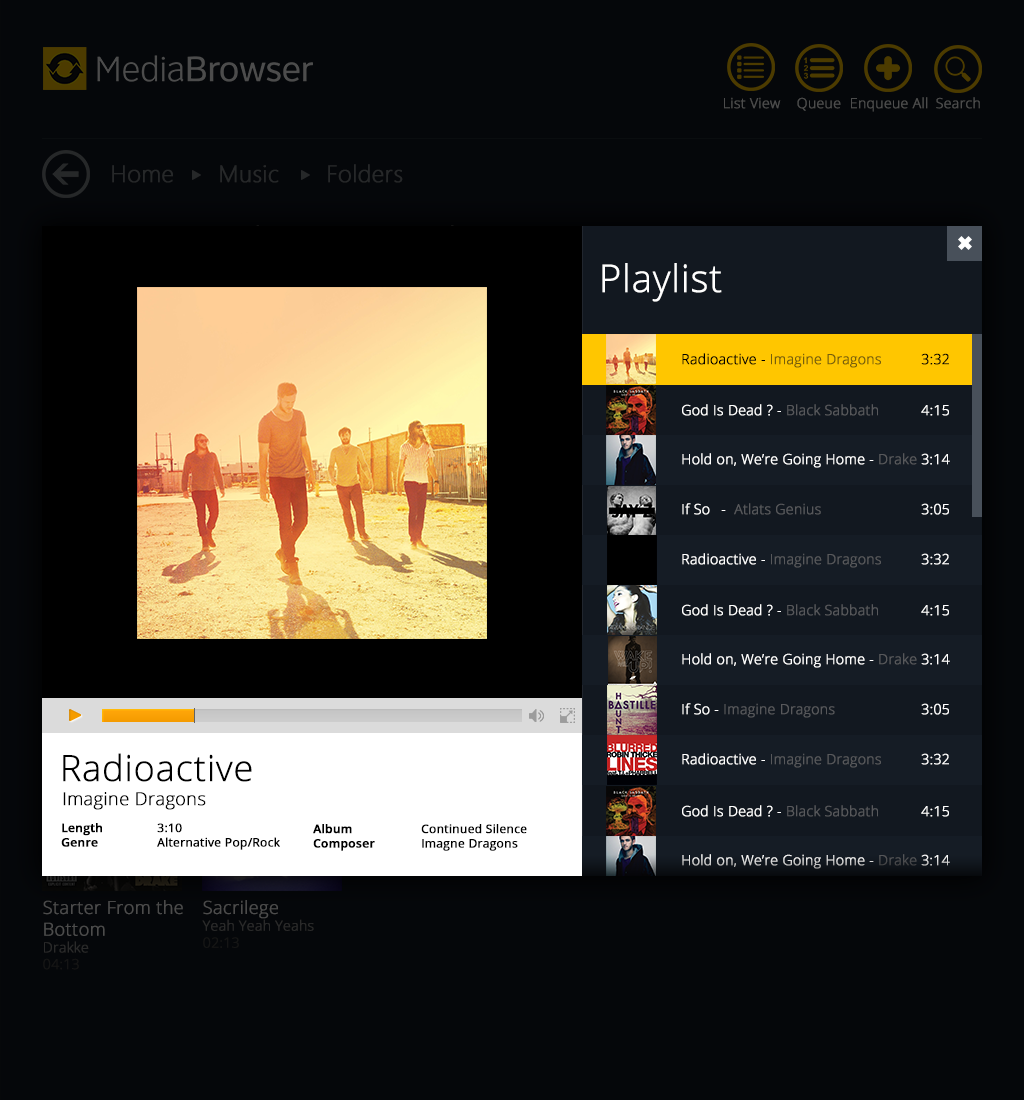Click the large Radioactive album cover
Image resolution: width=1024 pixels, height=1100 pixels.
[311, 463]
